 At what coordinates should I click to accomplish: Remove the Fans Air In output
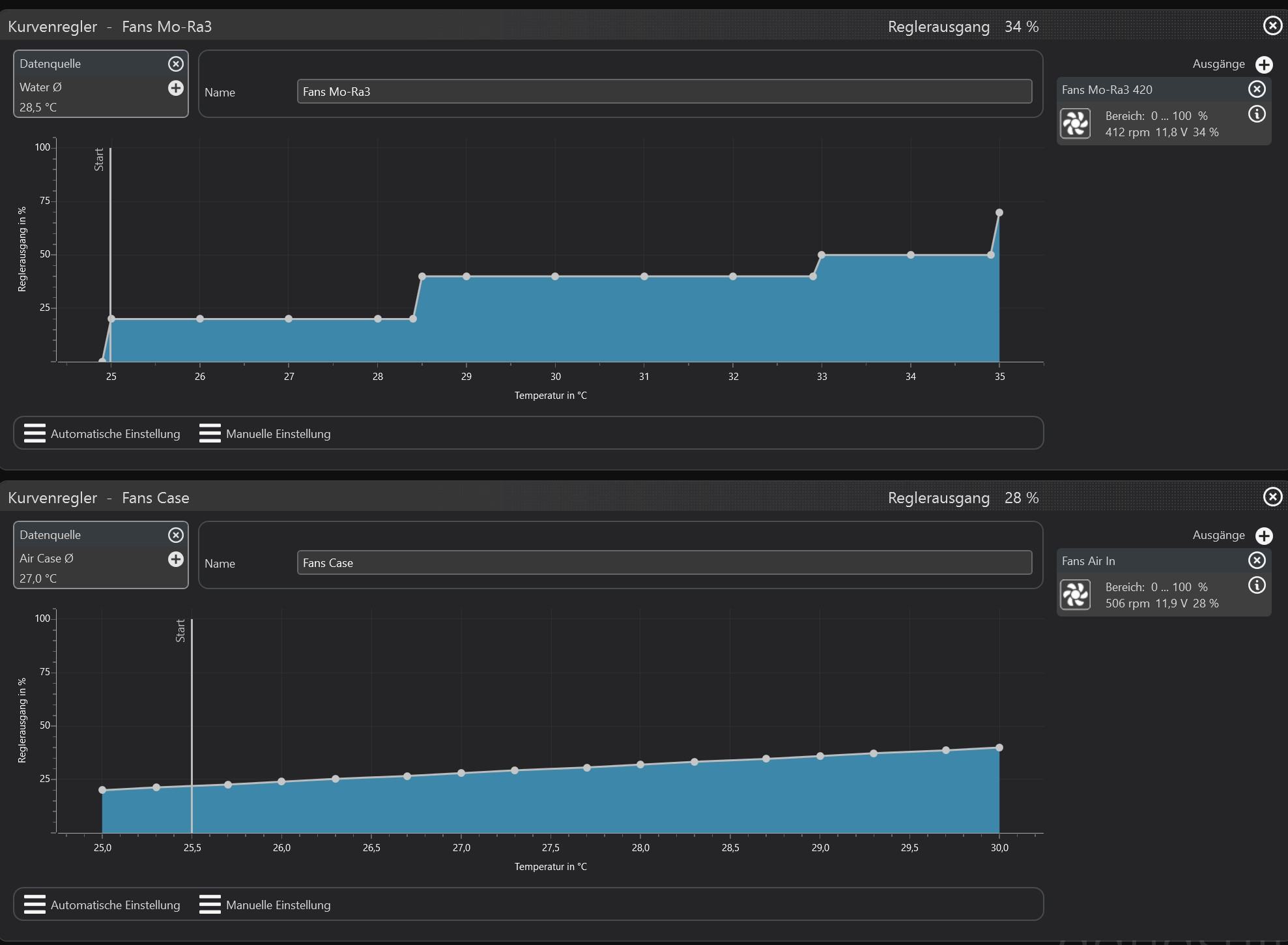1257,560
